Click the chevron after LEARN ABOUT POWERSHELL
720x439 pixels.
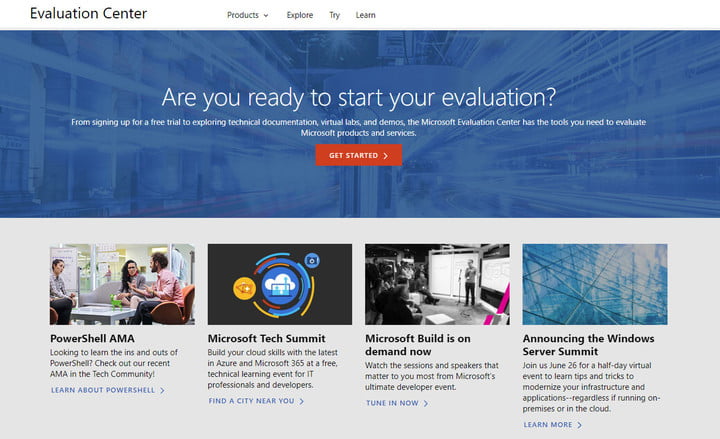162,390
